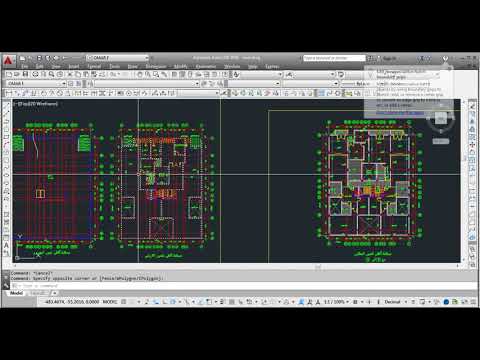480x360 pixels.
Task: Select the red Arc tool in Draw toolbar
Action: (6, 145)
